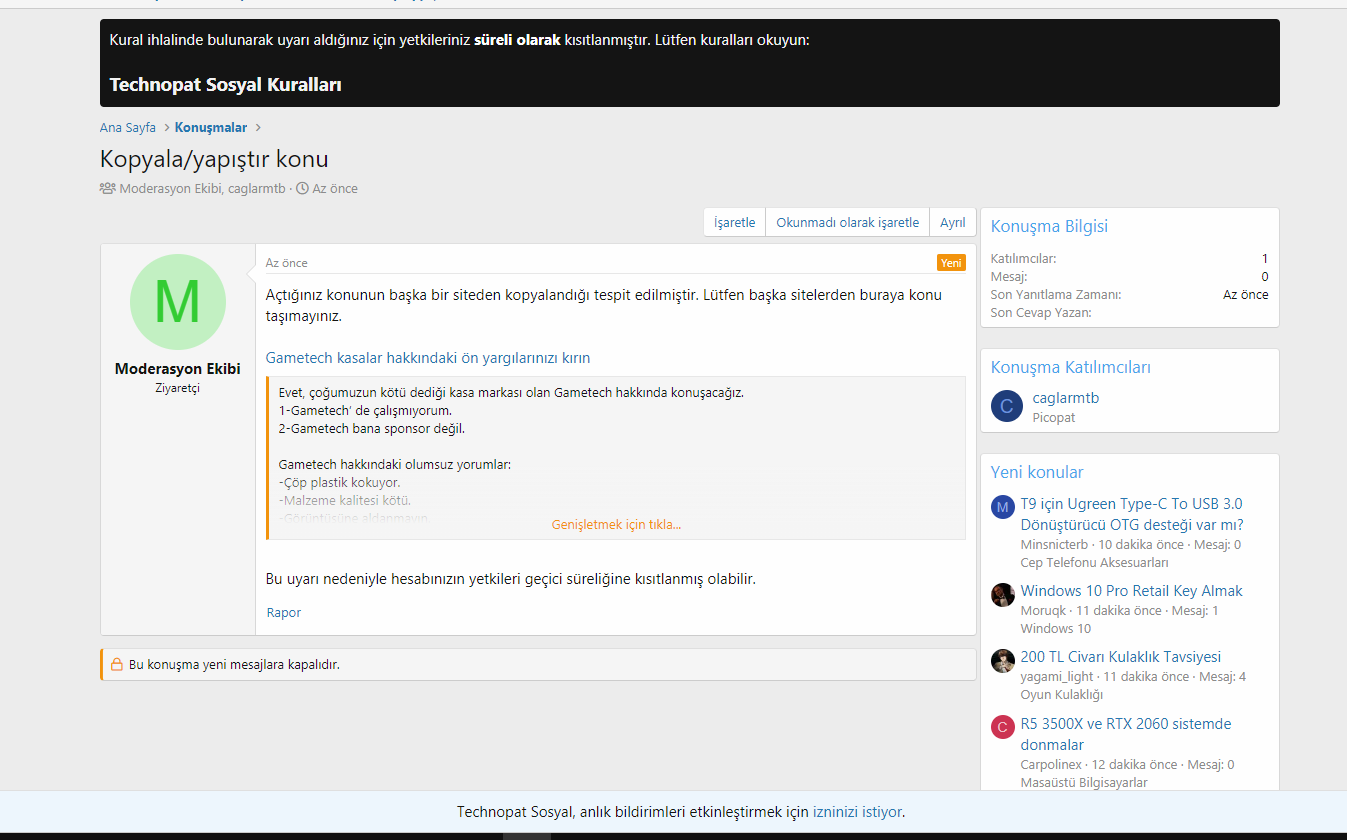The height and width of the screenshot is (840, 1347).
Task: Open quoted Gametech kasalar thread link
Action: [x=428, y=358]
